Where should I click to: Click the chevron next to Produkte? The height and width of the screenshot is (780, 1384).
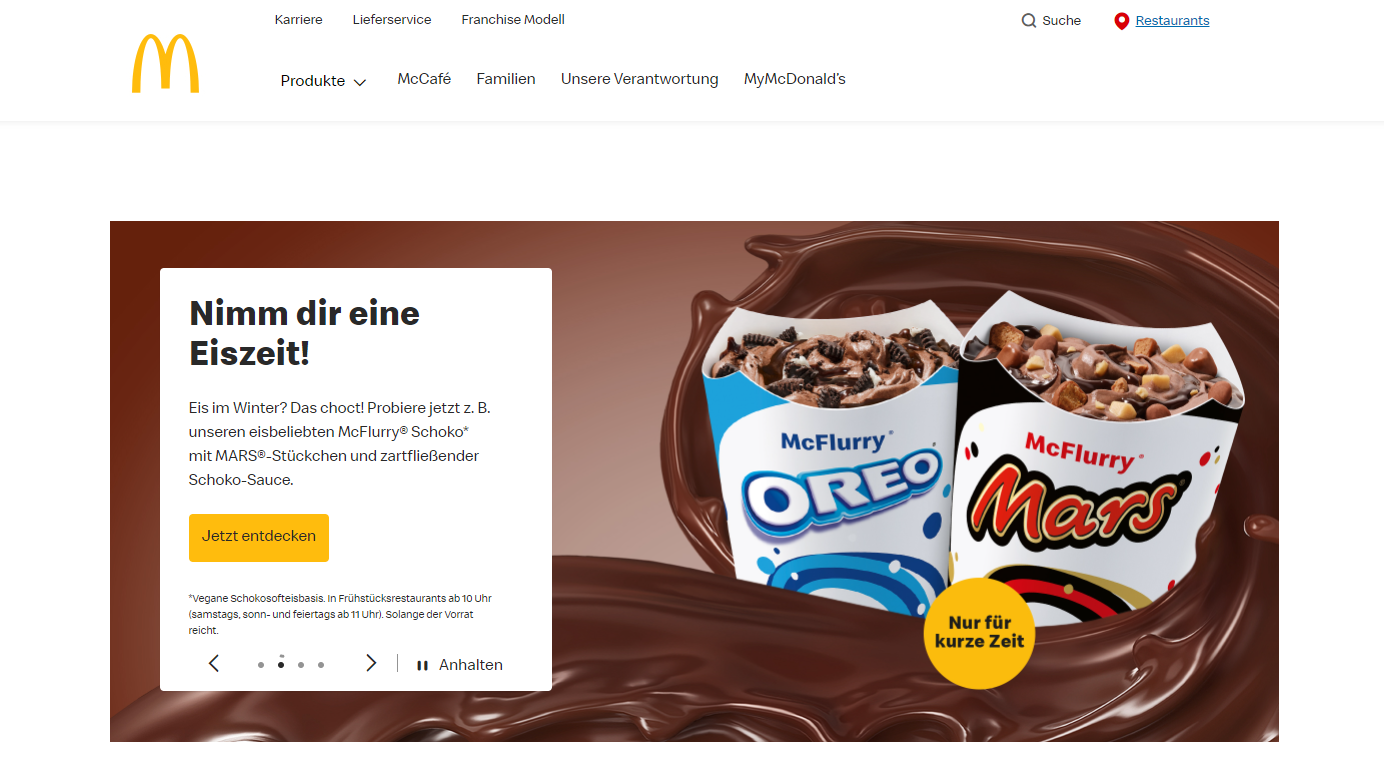[360, 82]
